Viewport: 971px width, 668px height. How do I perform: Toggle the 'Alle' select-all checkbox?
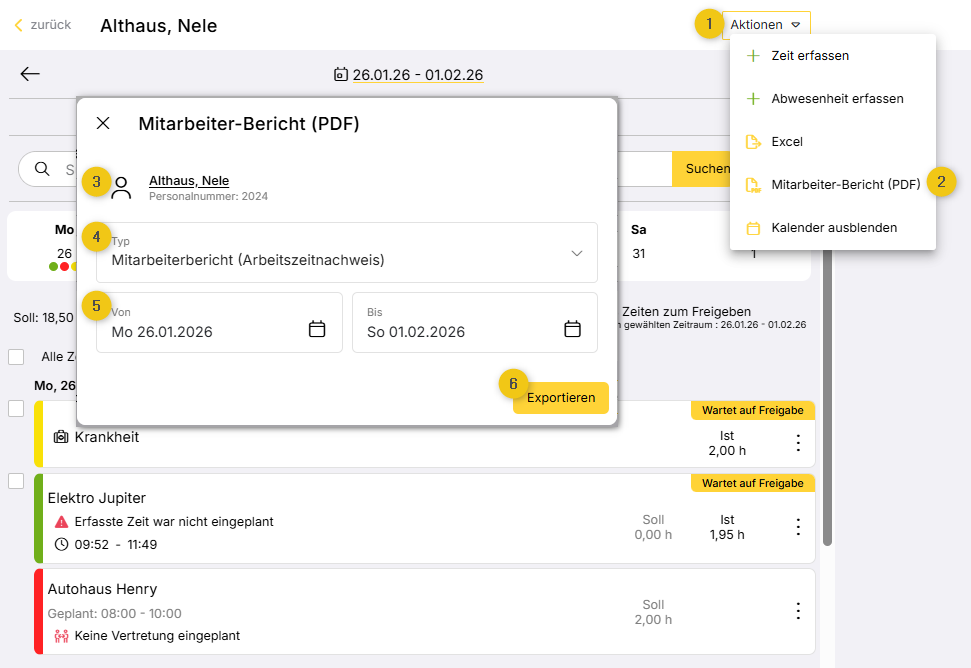click(x=16, y=357)
